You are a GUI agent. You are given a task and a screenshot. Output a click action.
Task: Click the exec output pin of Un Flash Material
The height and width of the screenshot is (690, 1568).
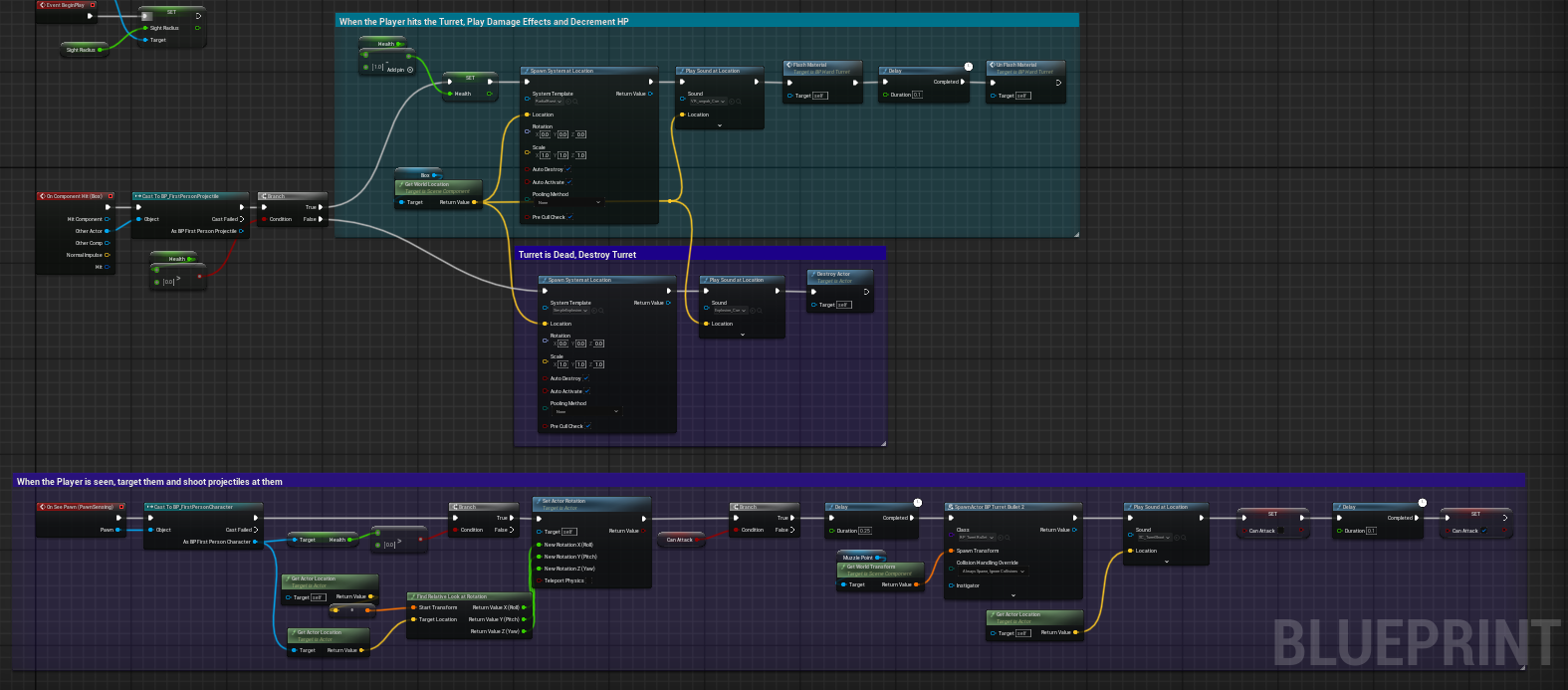point(1057,83)
